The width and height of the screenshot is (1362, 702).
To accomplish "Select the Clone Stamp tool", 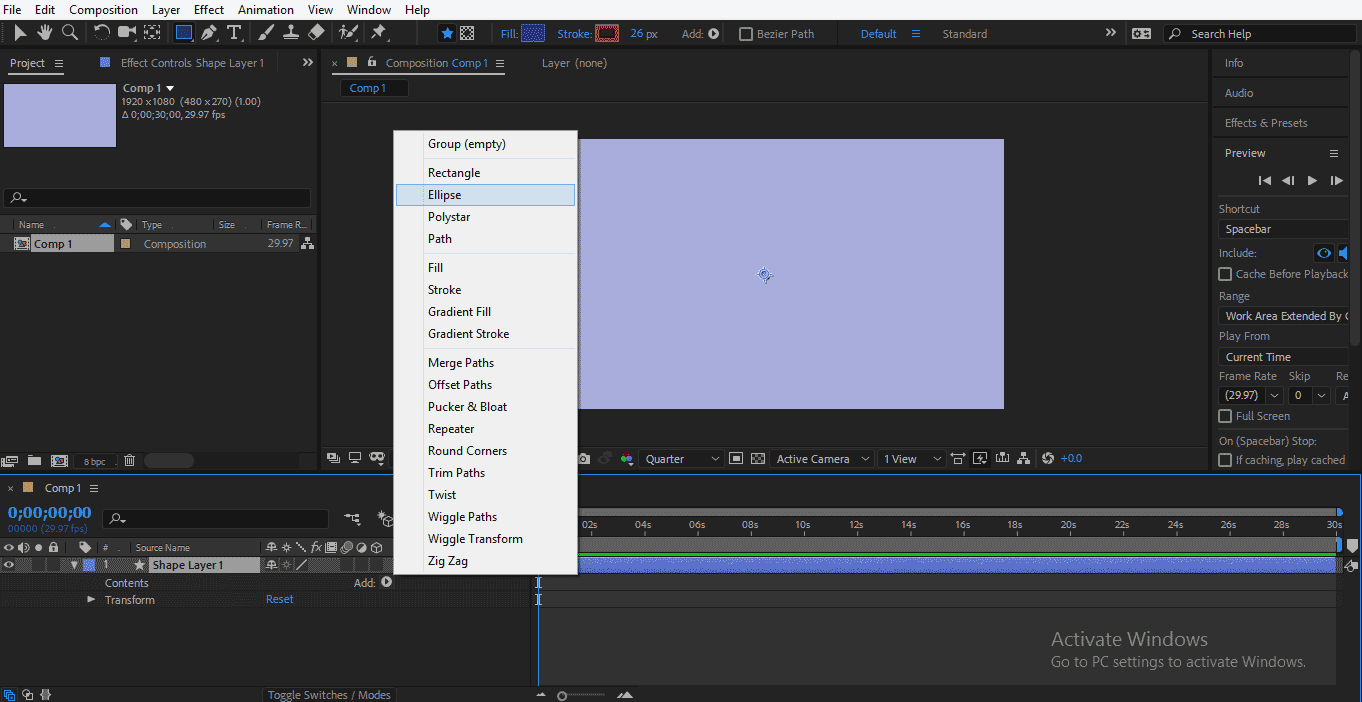I will pos(291,33).
